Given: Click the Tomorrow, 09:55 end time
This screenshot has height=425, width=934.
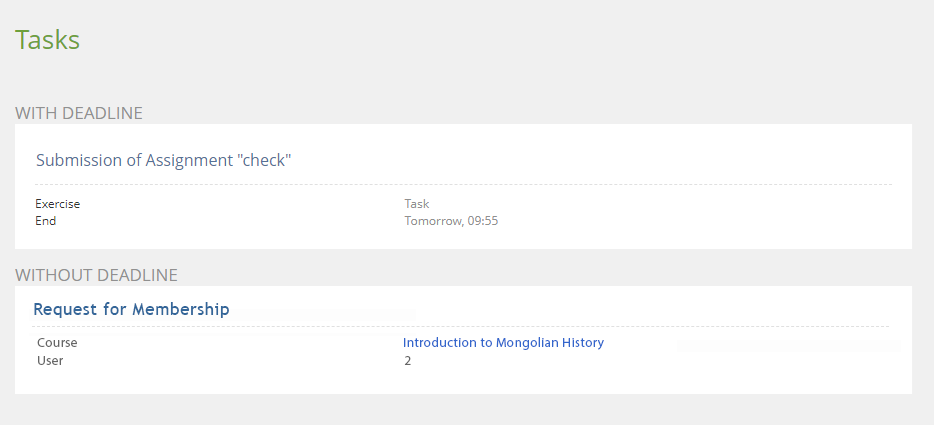Looking at the screenshot, I should [450, 221].
